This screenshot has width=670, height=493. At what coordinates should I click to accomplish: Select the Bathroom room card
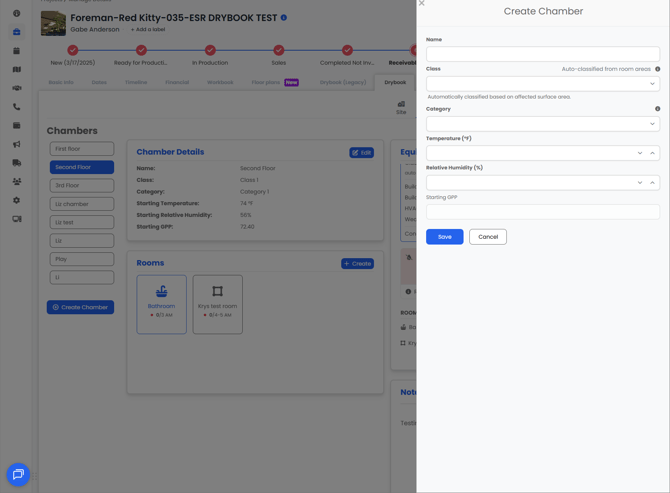click(162, 304)
